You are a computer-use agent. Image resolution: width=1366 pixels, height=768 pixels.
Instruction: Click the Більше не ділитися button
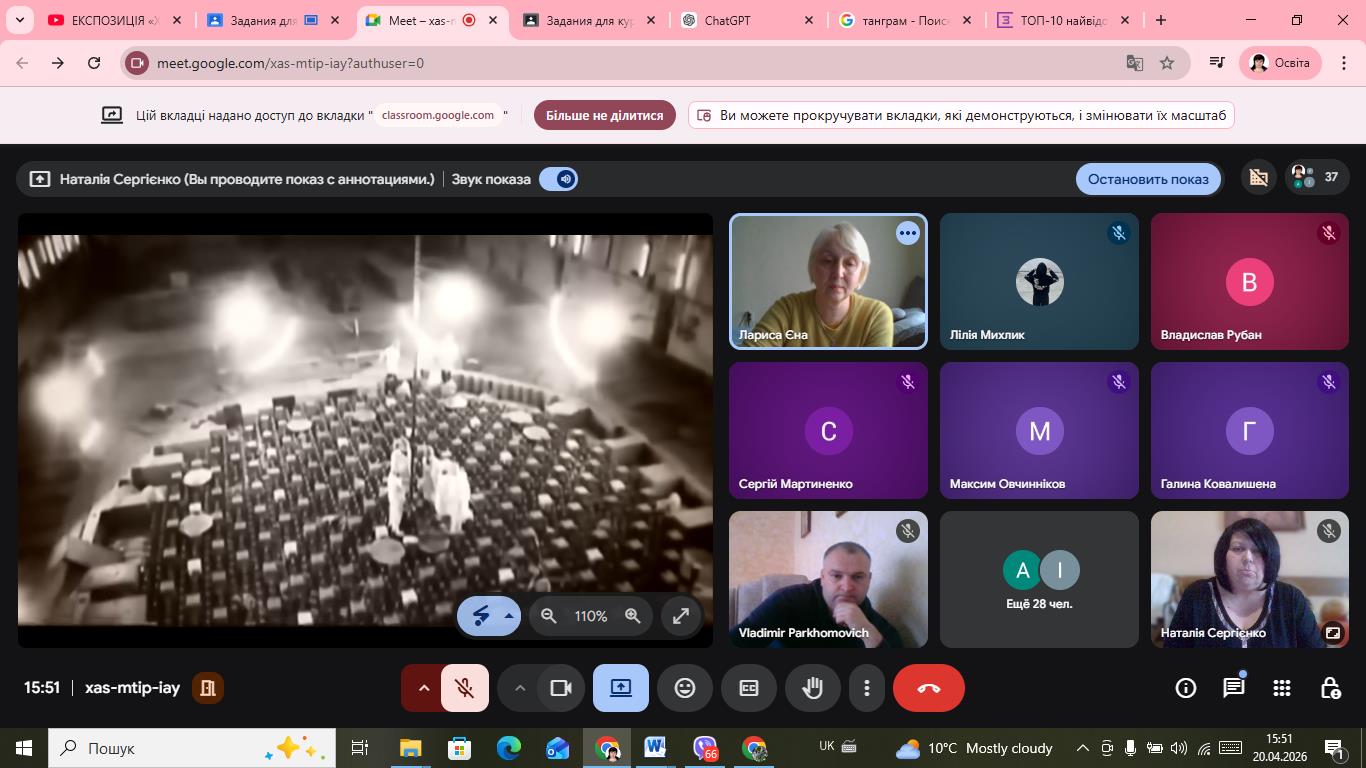coord(604,115)
